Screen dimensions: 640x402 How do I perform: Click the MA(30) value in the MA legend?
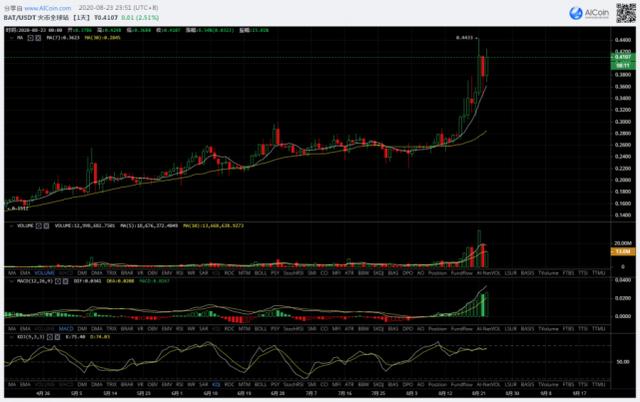coord(102,38)
